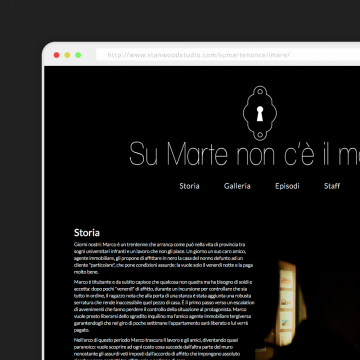This screenshot has height=360, width=360.
Task: Click the browser URL address bar
Action: point(228,55)
